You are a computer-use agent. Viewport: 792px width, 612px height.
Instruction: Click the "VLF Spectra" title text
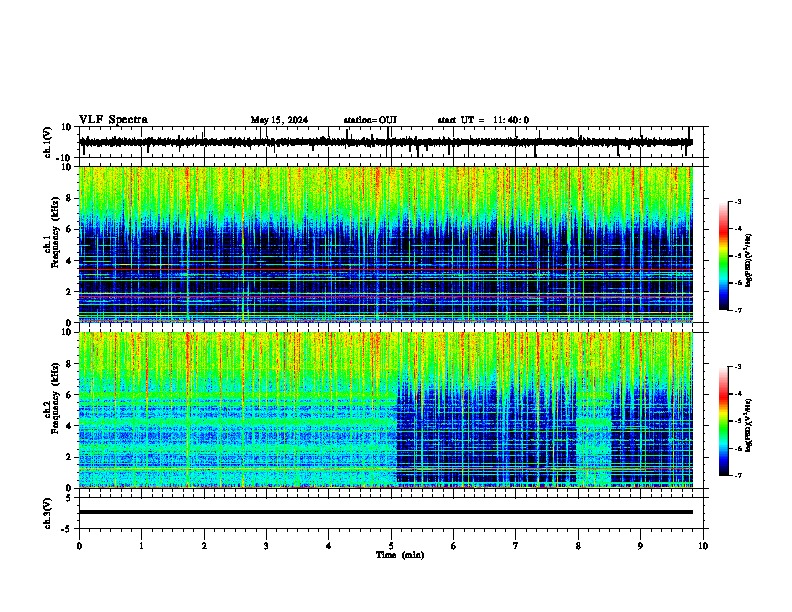click(x=113, y=120)
